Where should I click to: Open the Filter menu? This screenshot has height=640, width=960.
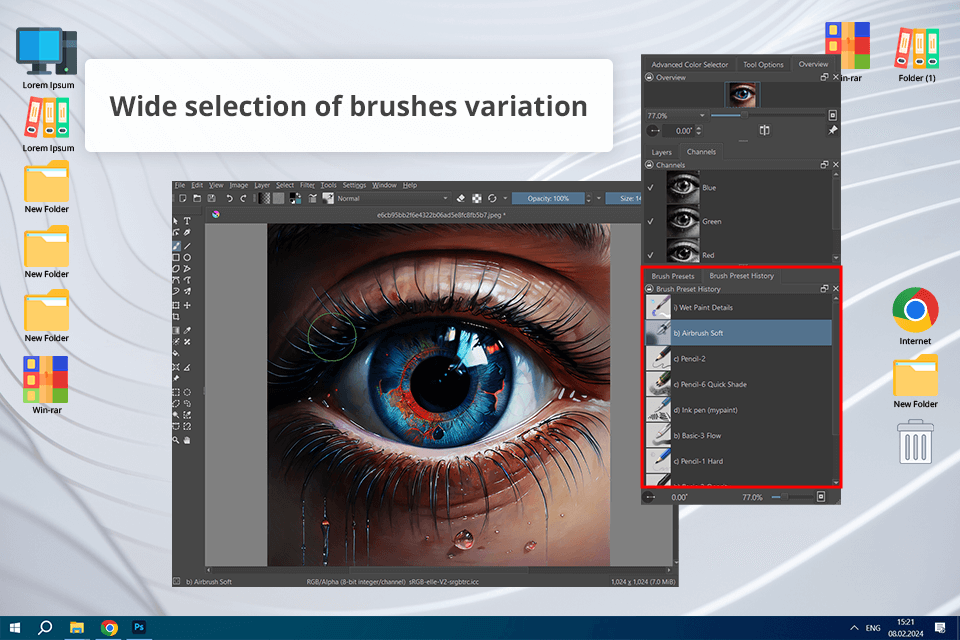click(307, 185)
